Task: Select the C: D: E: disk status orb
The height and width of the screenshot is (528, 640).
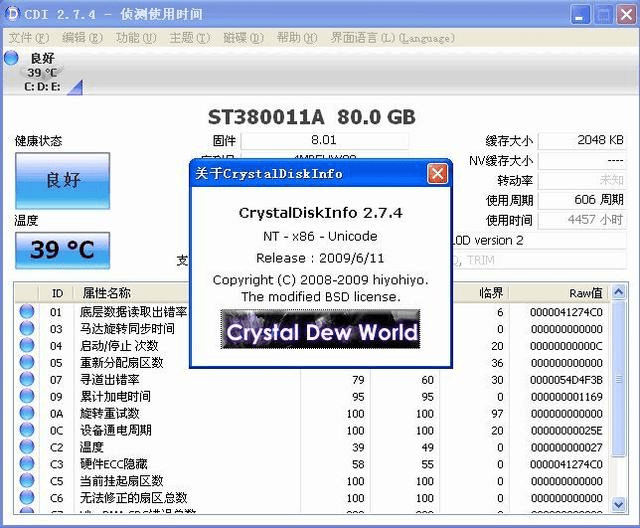Action: pyautogui.click(x=11, y=58)
